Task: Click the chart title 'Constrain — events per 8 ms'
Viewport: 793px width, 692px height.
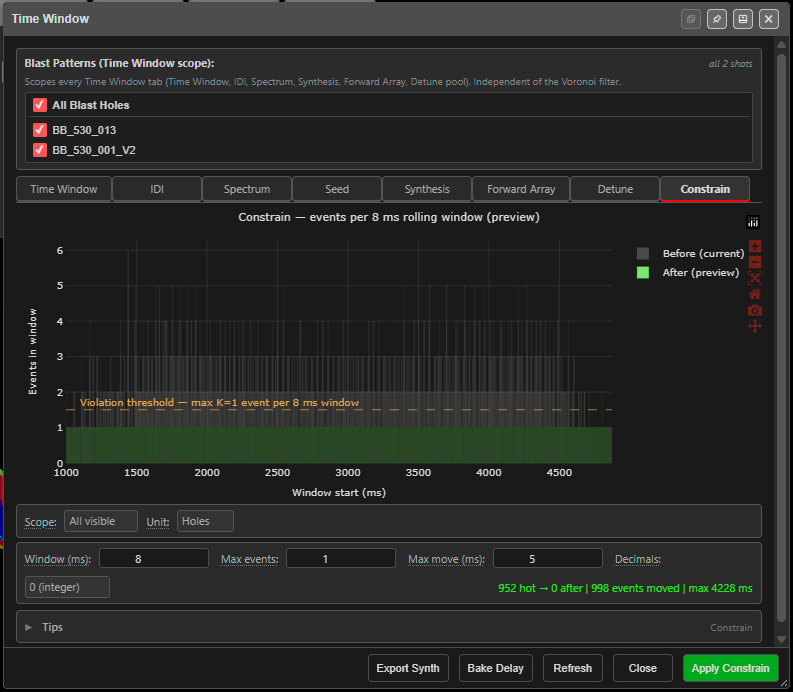Action: 389,217
